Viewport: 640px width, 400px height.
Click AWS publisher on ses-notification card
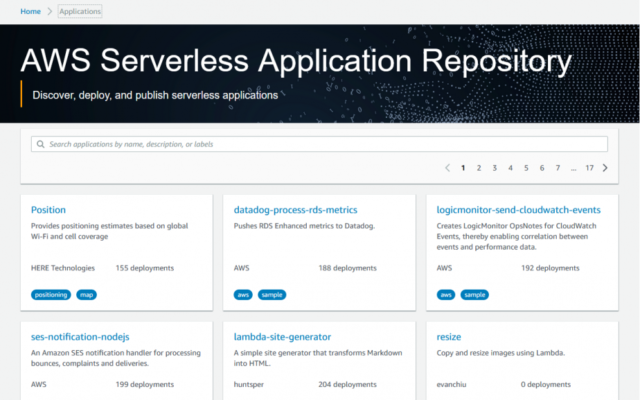tap(39, 384)
